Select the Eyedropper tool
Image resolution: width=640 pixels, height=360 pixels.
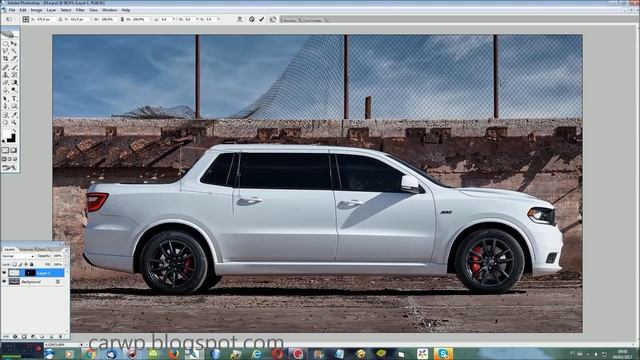coord(14,114)
